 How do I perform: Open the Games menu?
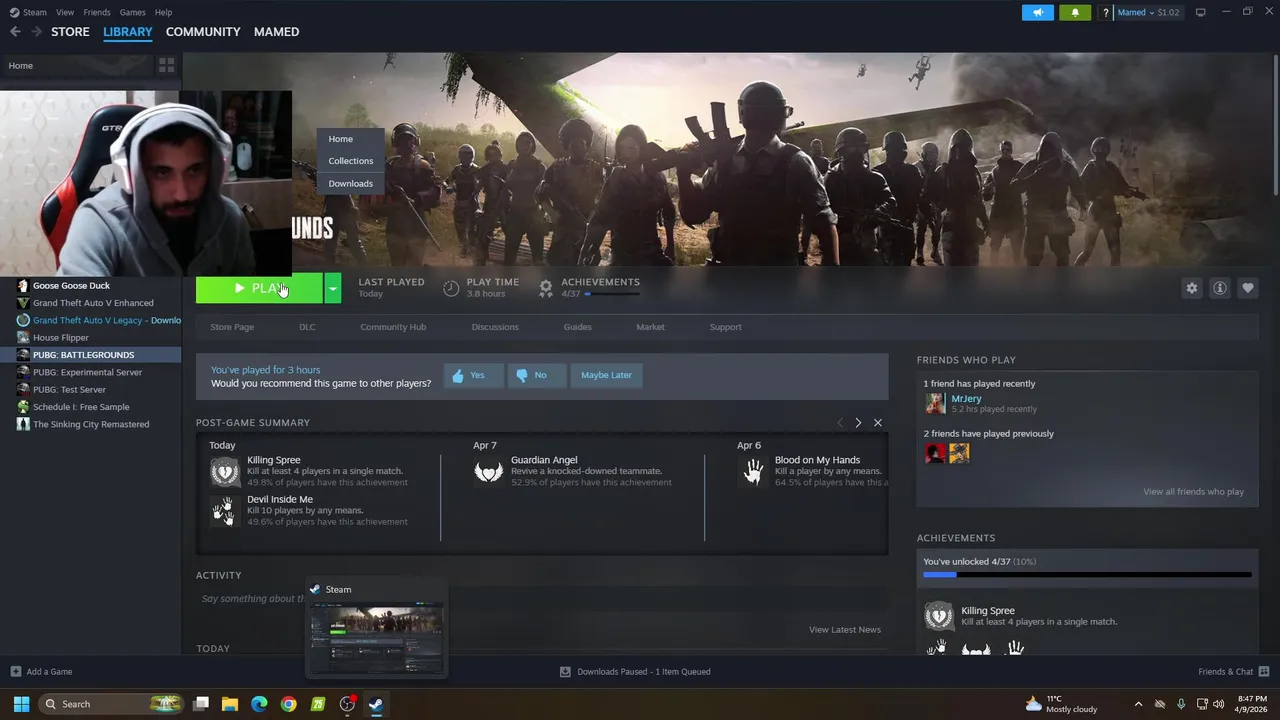[132, 12]
